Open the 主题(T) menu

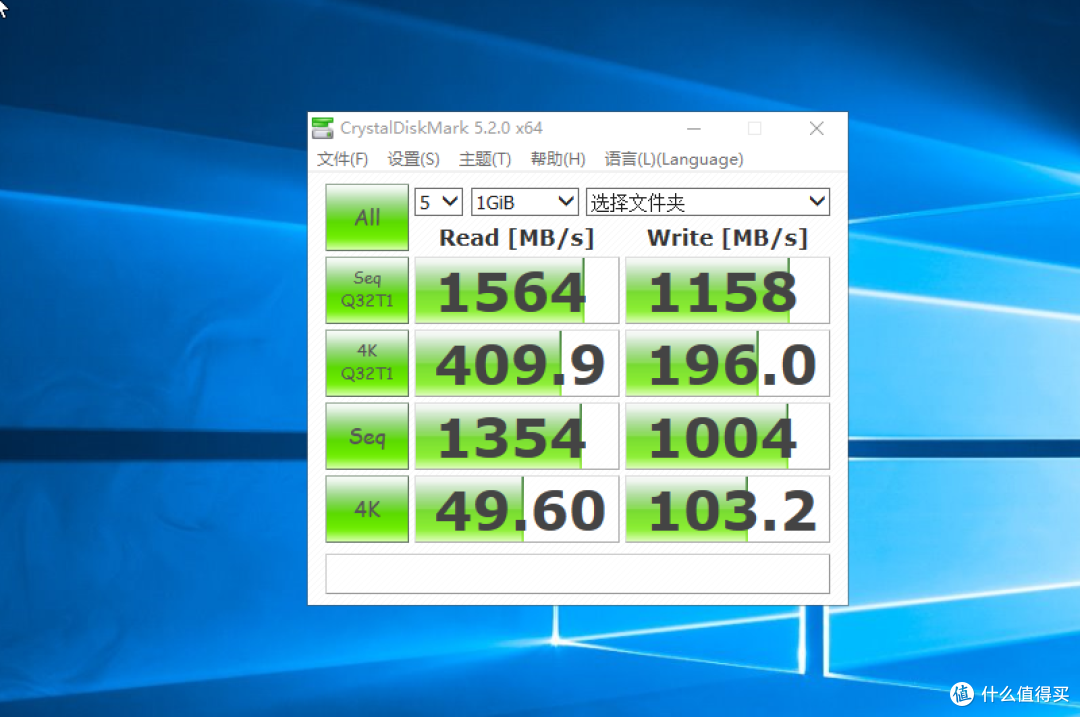click(x=485, y=159)
